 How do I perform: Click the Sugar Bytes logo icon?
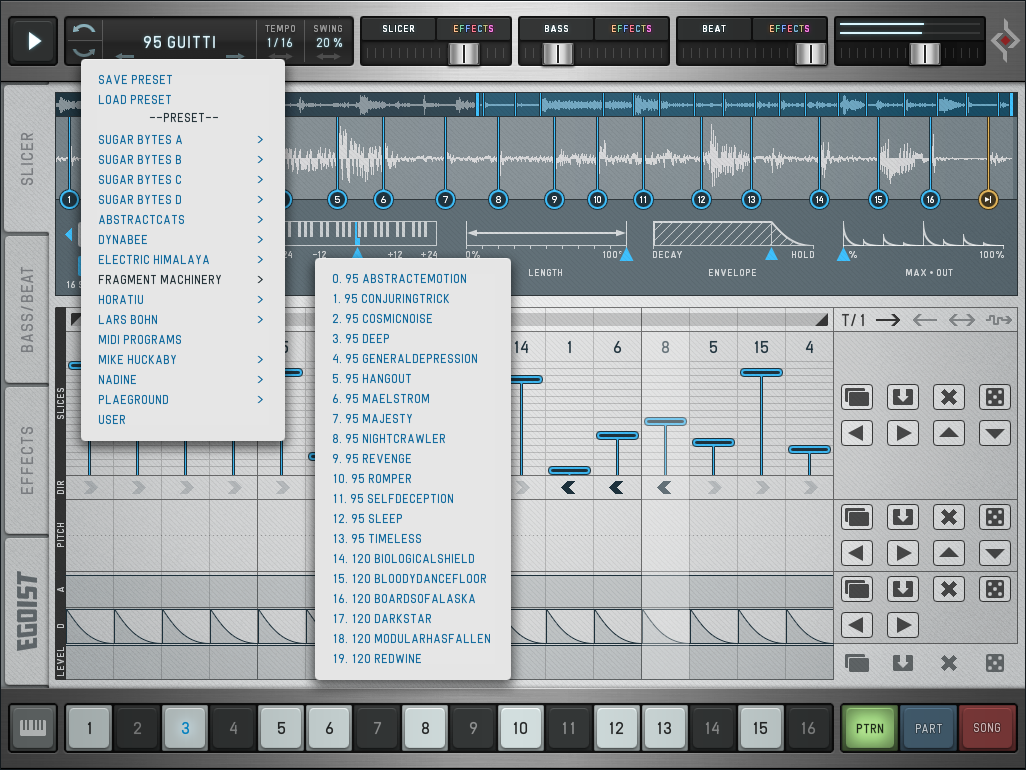click(1004, 41)
